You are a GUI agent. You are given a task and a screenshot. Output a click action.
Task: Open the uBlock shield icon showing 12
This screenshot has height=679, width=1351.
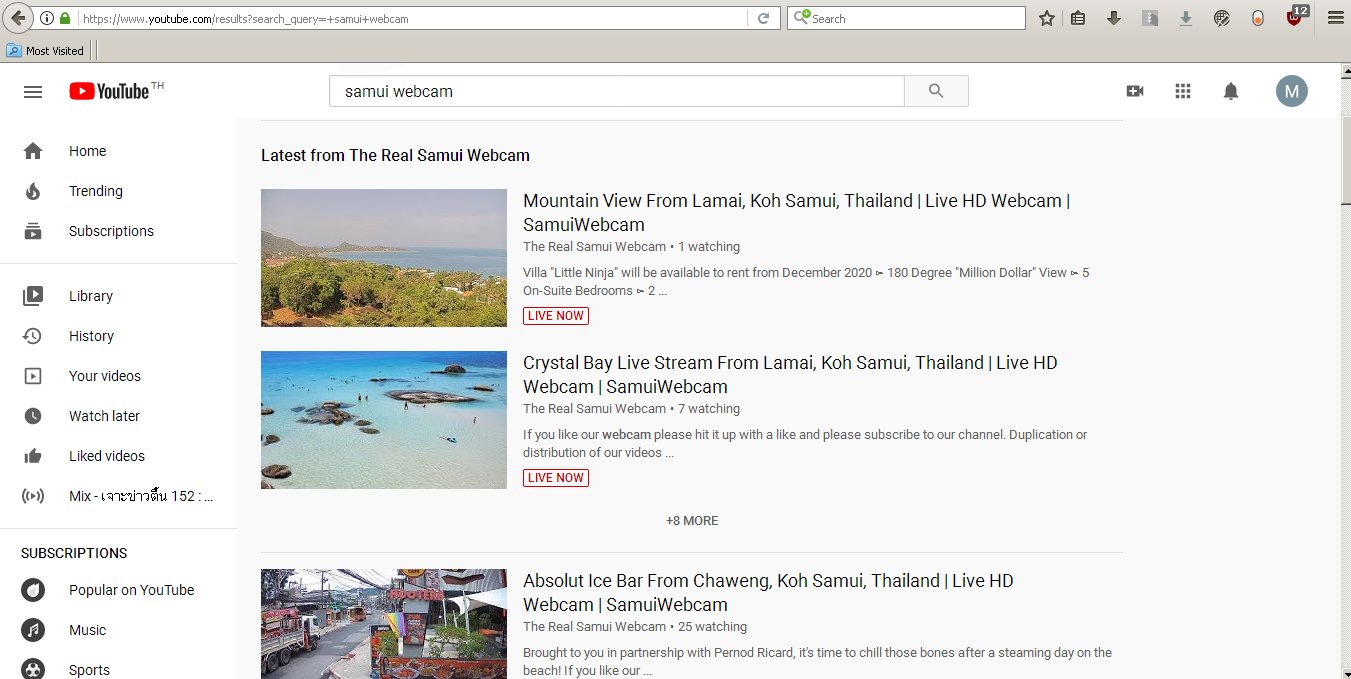[1296, 16]
